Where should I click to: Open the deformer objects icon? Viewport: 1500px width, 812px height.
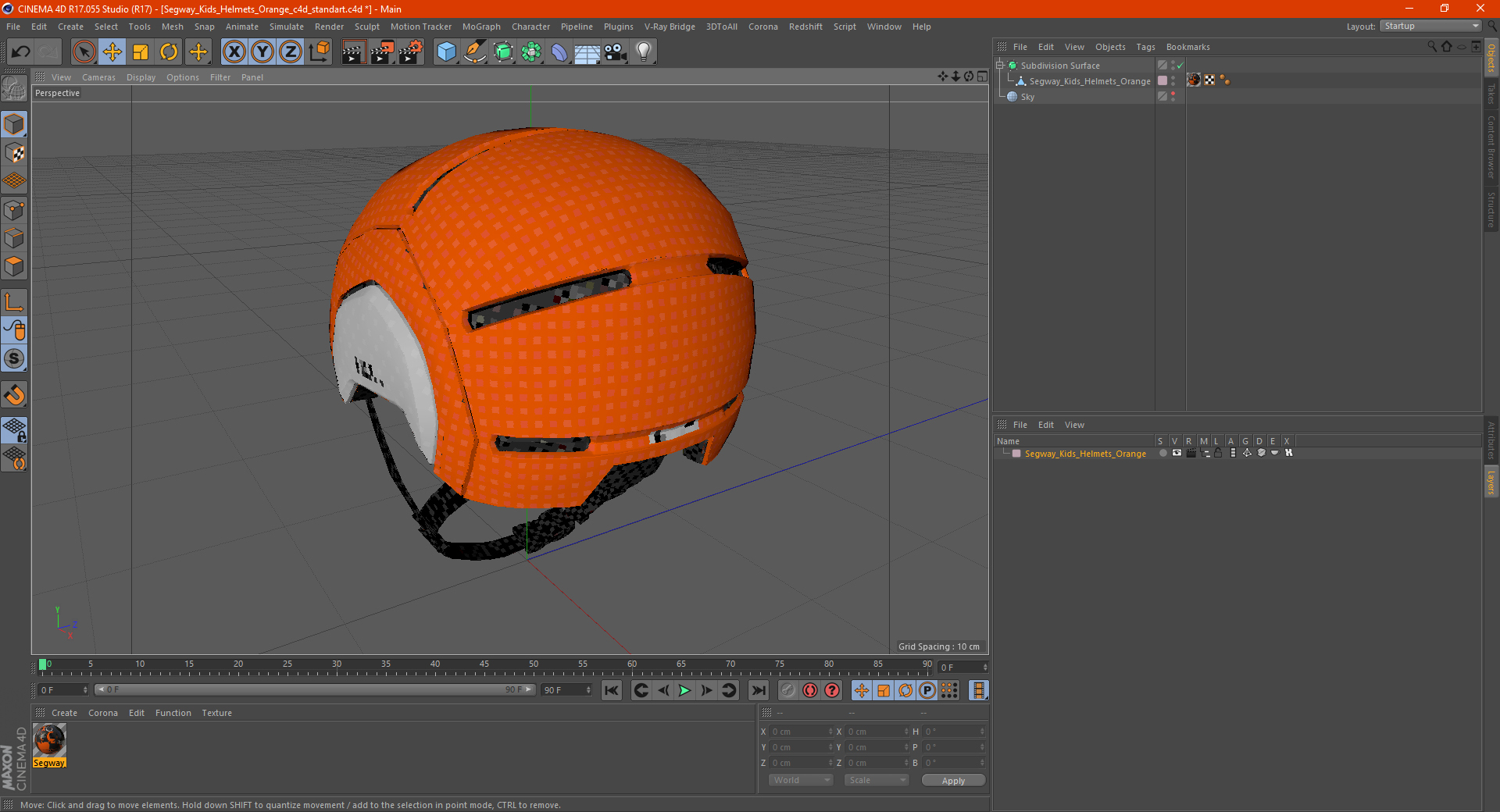point(559,52)
